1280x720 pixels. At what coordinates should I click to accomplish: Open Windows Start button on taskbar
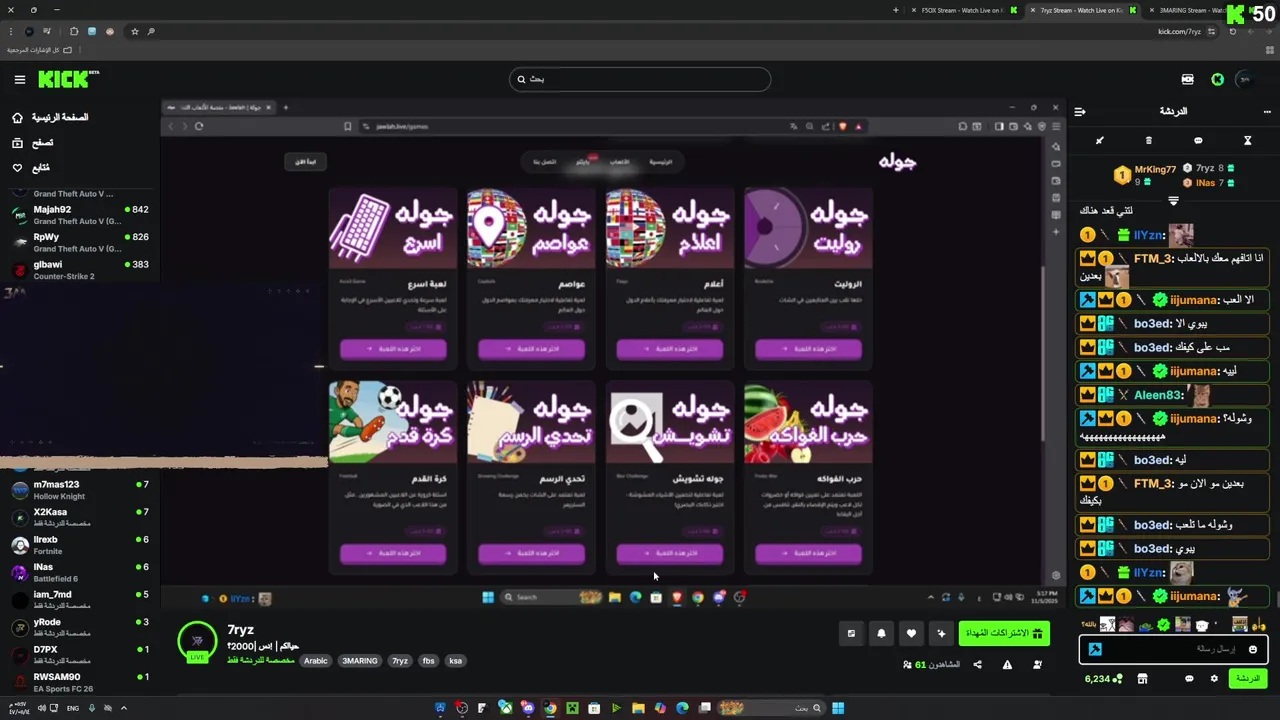pyautogui.click(x=838, y=708)
